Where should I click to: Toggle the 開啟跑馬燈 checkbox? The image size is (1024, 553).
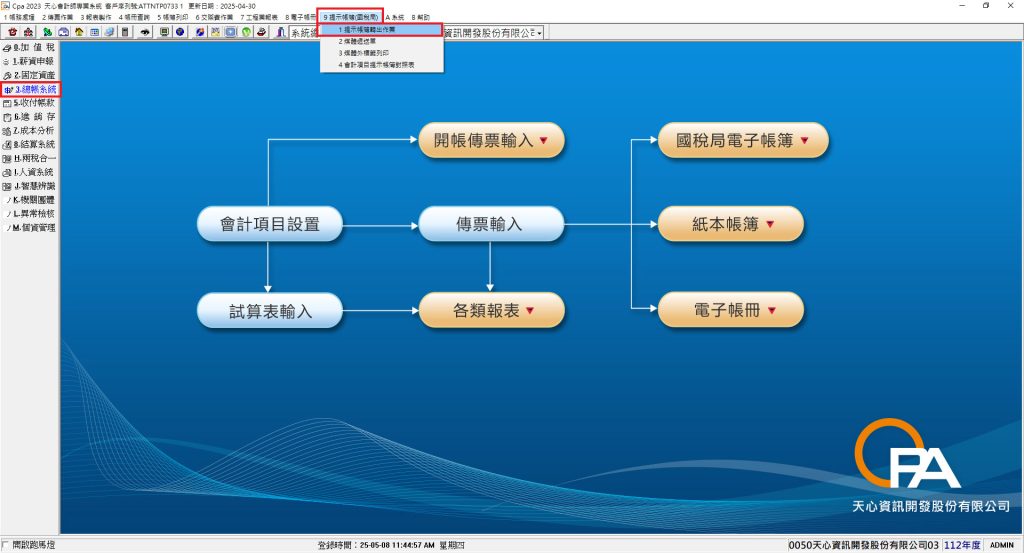point(5,545)
